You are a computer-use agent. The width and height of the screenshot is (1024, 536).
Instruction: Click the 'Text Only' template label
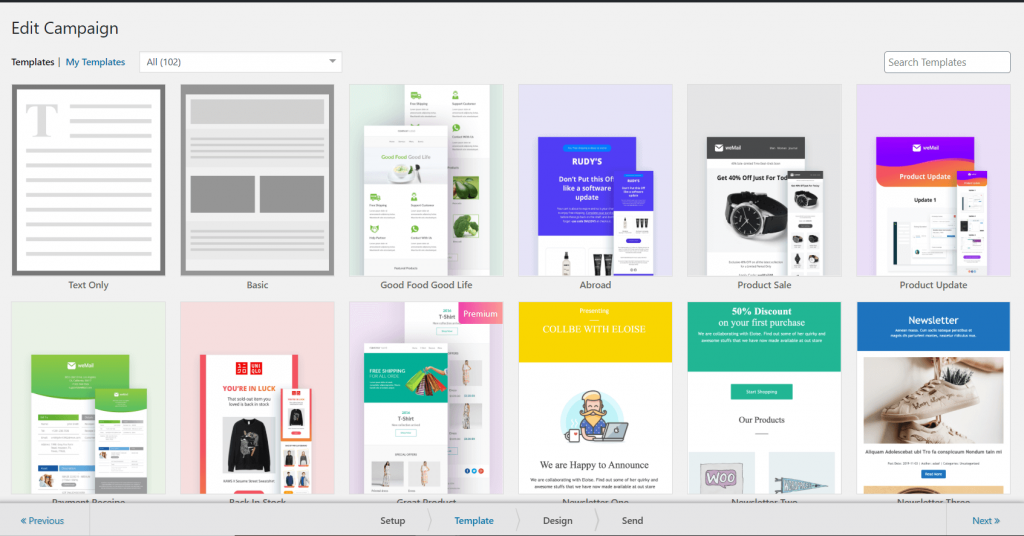point(88,285)
